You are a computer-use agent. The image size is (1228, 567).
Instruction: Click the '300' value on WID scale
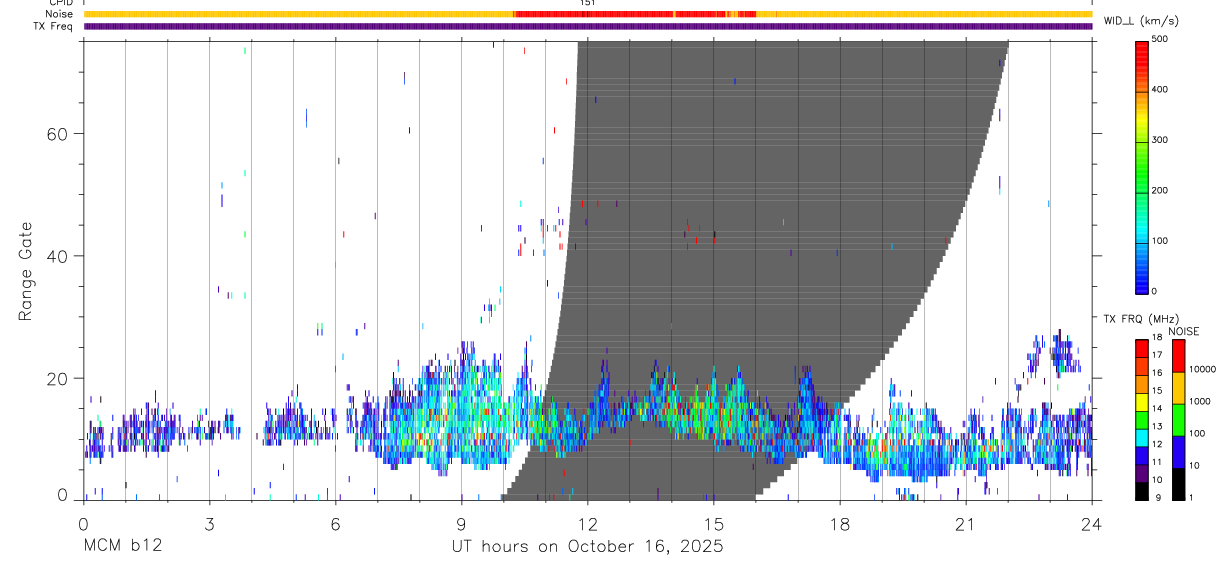pyautogui.click(x=1159, y=140)
